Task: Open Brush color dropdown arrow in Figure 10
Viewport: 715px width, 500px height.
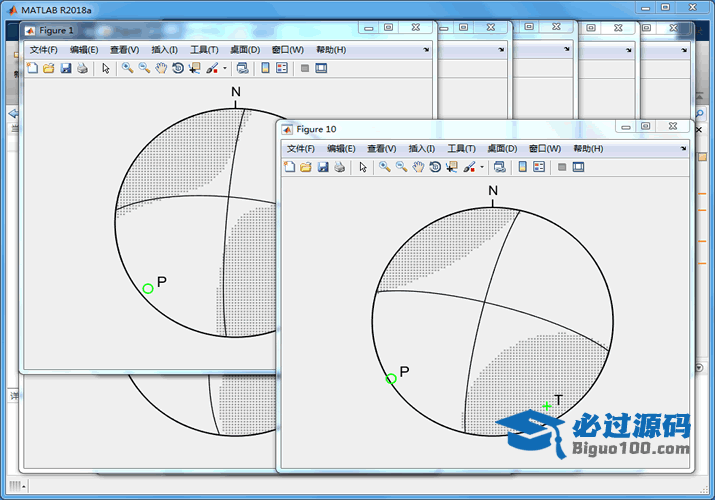Action: 482,167
